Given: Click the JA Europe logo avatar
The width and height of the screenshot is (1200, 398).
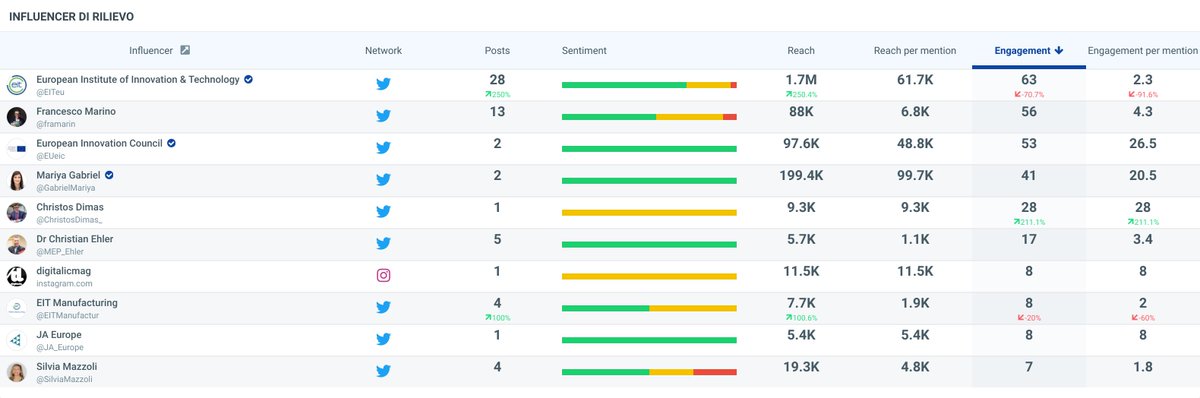Looking at the screenshot, I should coord(16,340).
